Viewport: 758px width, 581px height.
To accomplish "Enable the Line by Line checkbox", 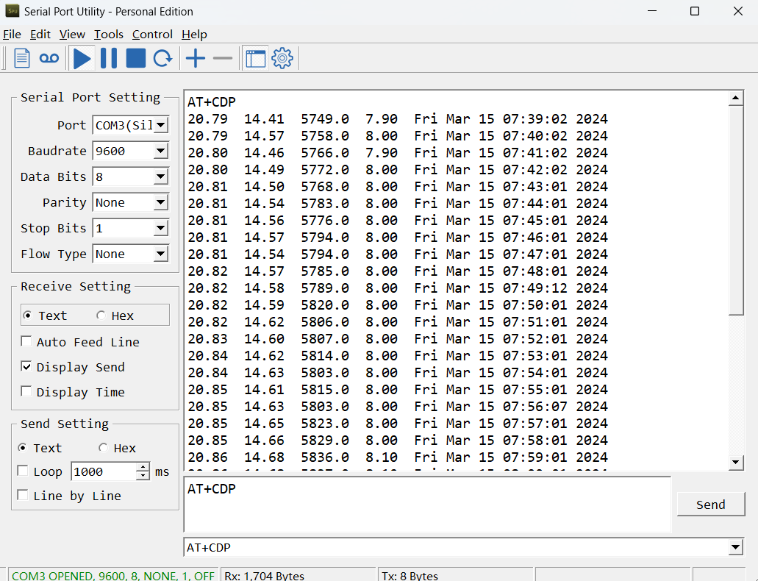I will (x=23, y=495).
